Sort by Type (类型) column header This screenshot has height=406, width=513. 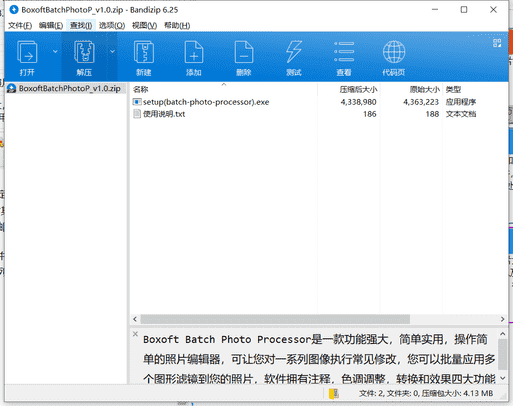pyautogui.click(x=454, y=89)
